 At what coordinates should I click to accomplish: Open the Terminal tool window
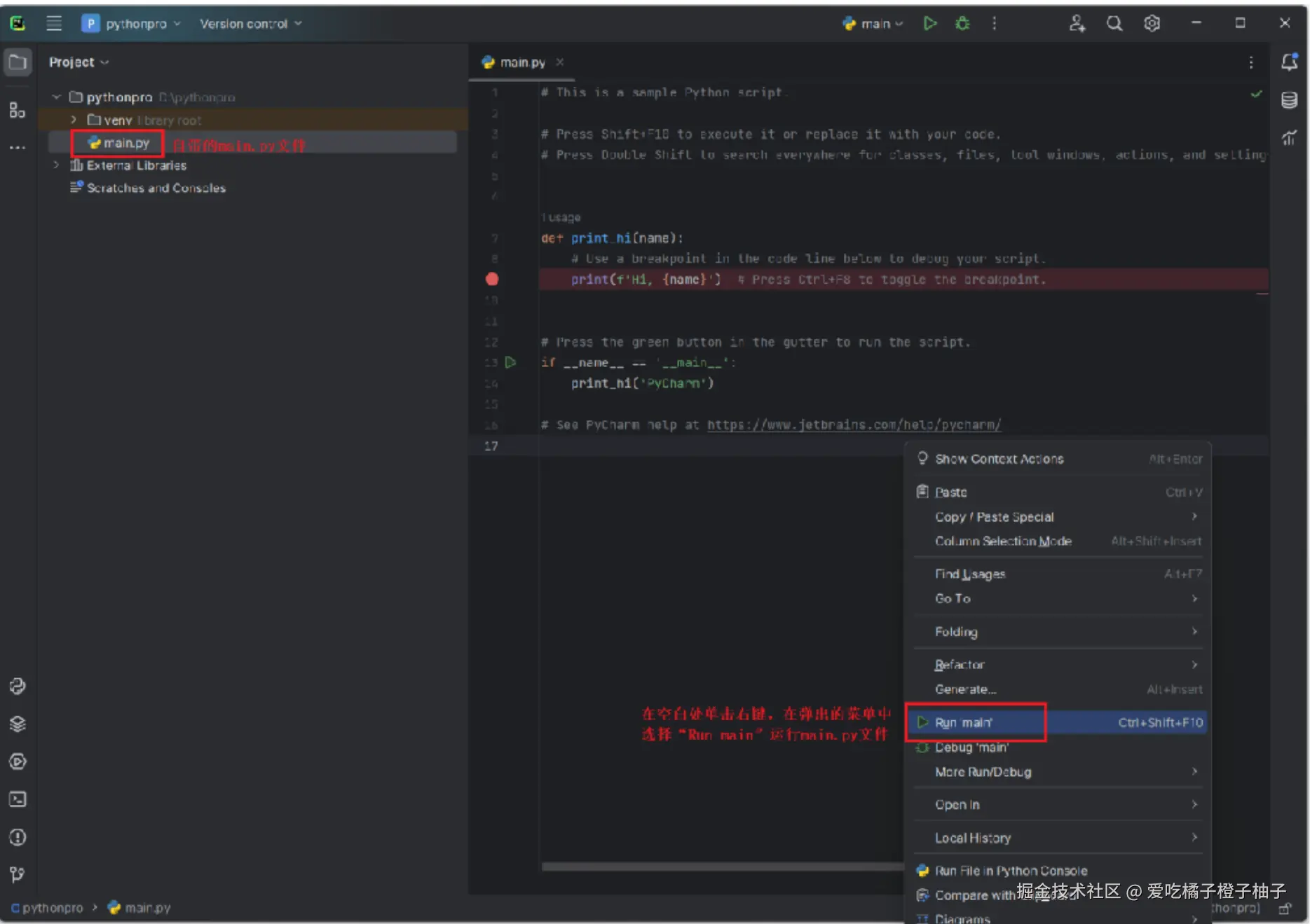18,799
